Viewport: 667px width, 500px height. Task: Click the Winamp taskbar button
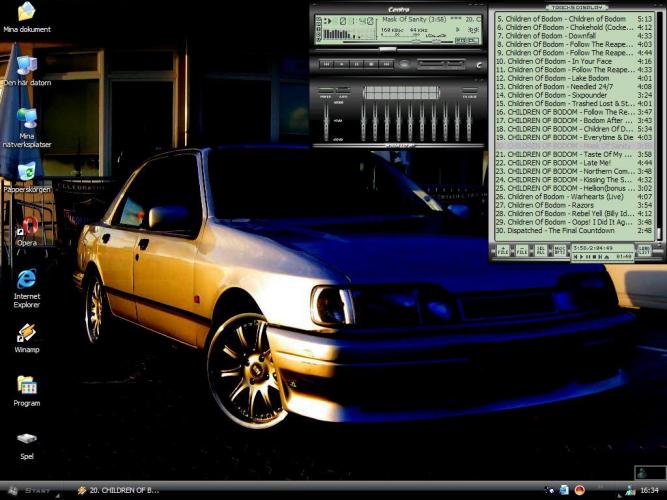pos(118,491)
